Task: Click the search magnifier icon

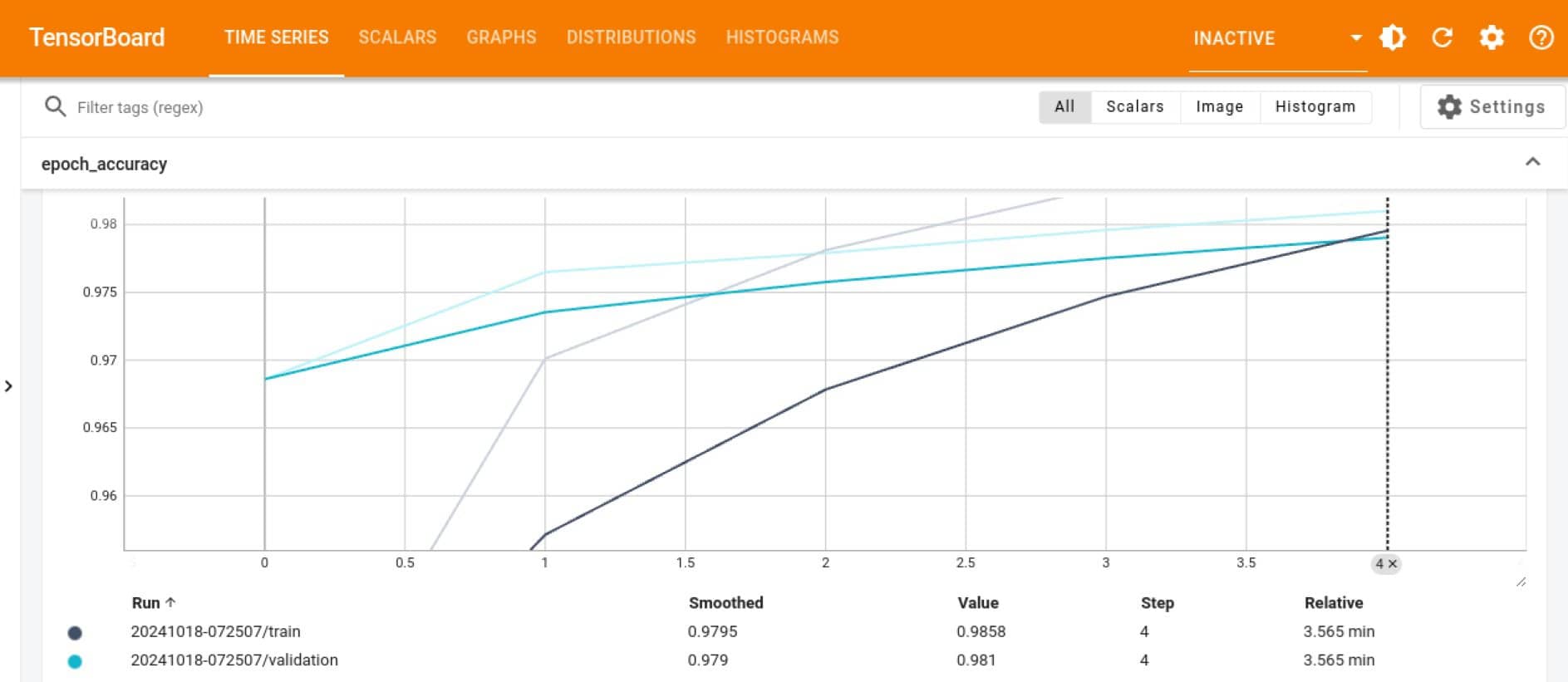Action: coord(55,106)
